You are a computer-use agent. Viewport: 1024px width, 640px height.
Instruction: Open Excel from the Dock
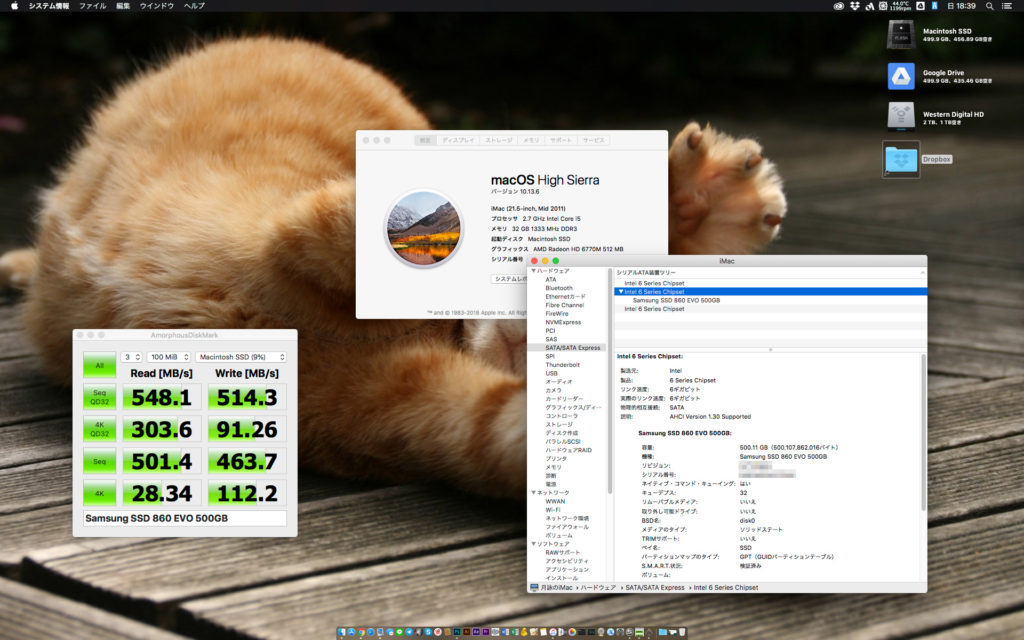[x=515, y=632]
